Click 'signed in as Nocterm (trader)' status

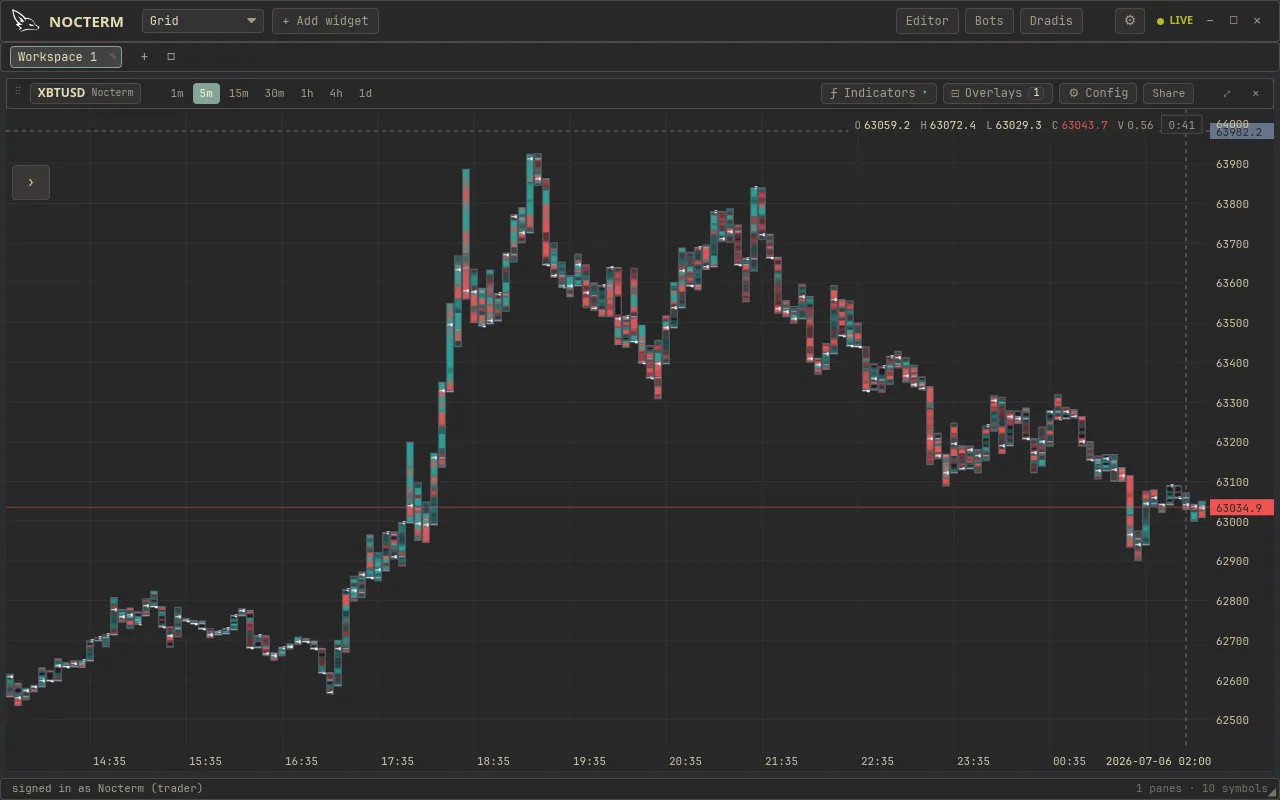click(x=107, y=788)
